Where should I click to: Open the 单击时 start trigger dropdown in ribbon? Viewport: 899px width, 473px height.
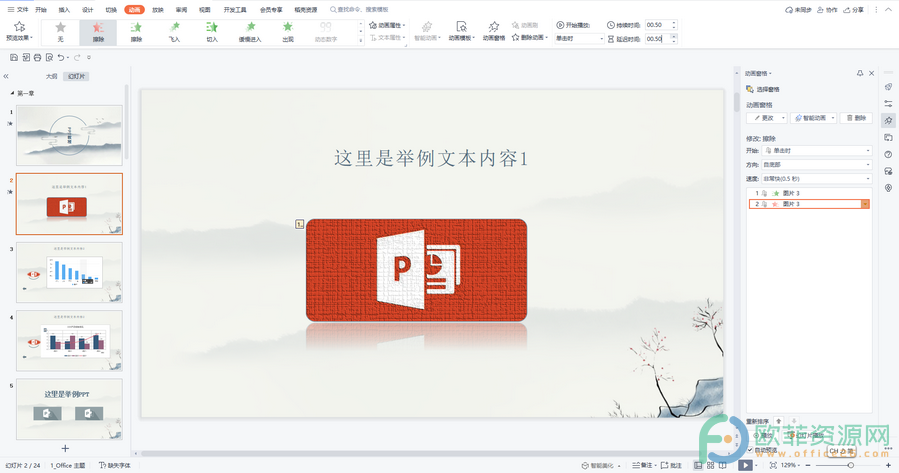tap(579, 38)
